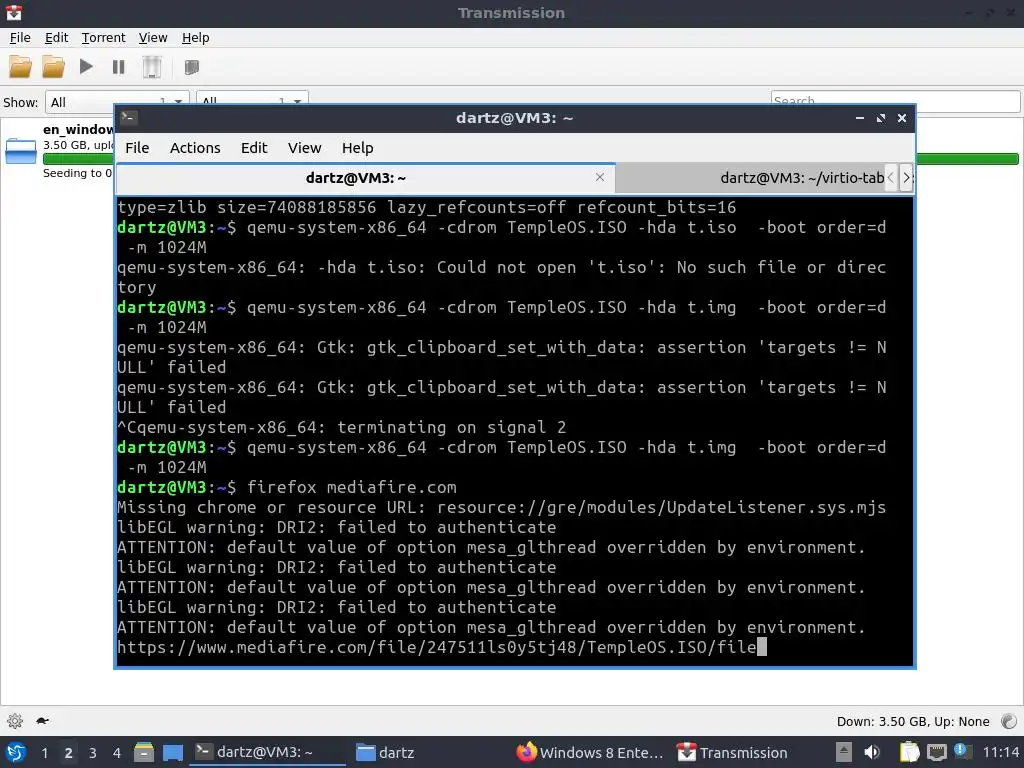Close the terminal window
The width and height of the screenshot is (1024, 768).
point(901,118)
